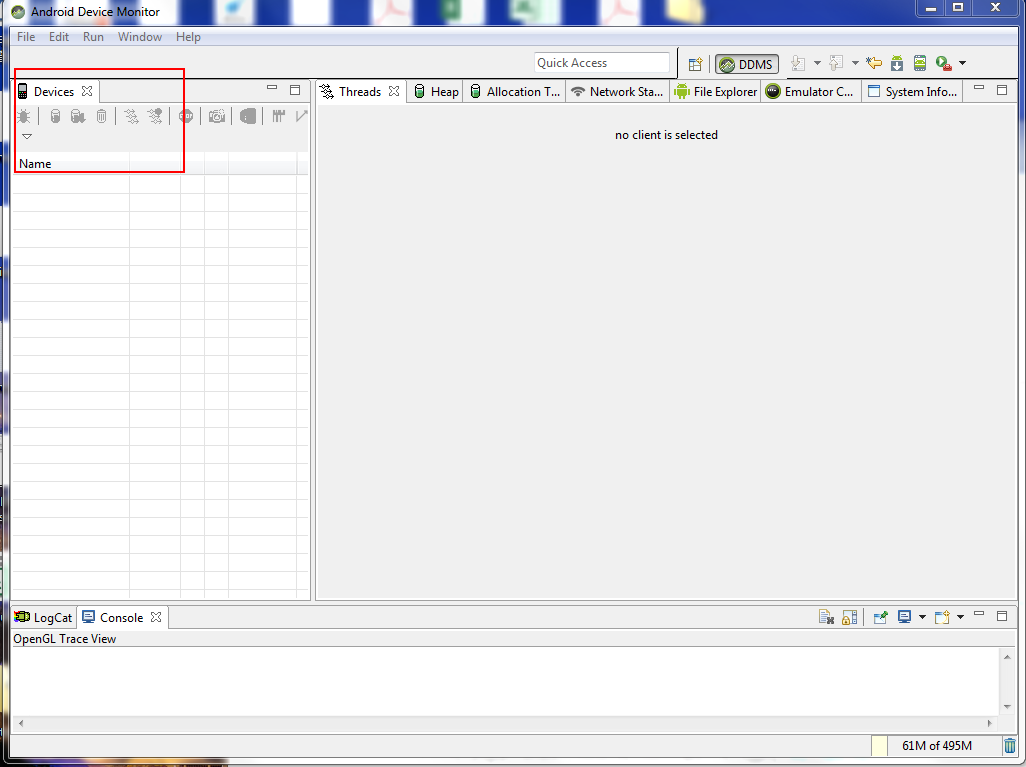Viewport: 1026px width, 767px height.
Task: Start method profiling from Devices toolbar
Action: [155, 116]
